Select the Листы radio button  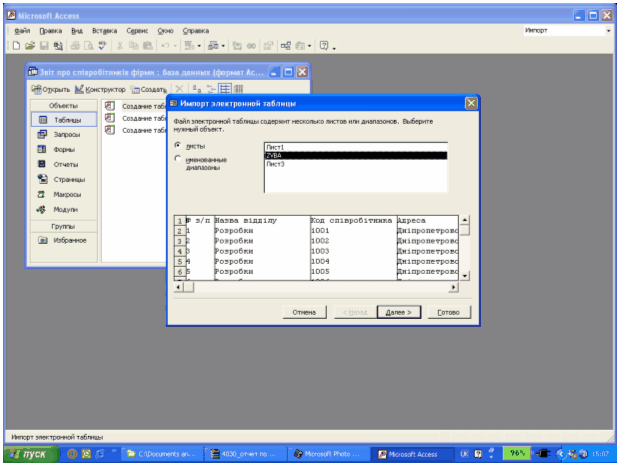point(178,145)
